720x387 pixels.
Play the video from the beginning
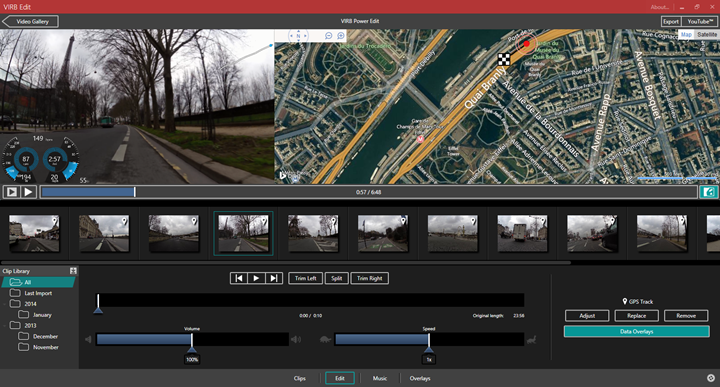(11, 192)
